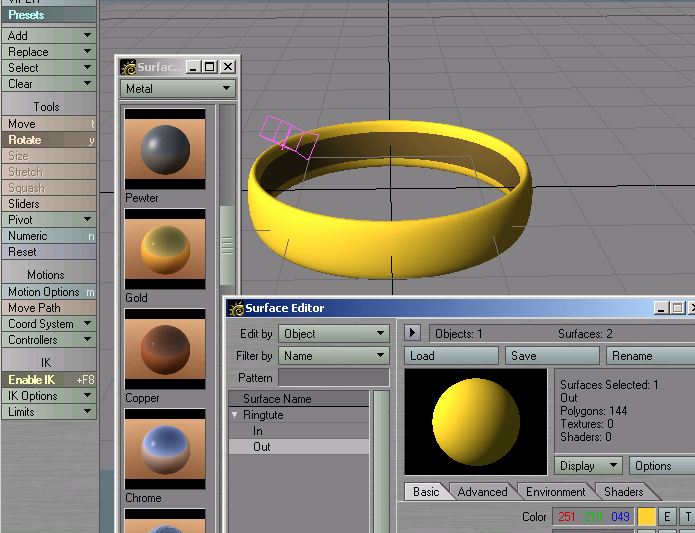
Task: Collapse the Ringtute surface tree
Action: pos(234,415)
